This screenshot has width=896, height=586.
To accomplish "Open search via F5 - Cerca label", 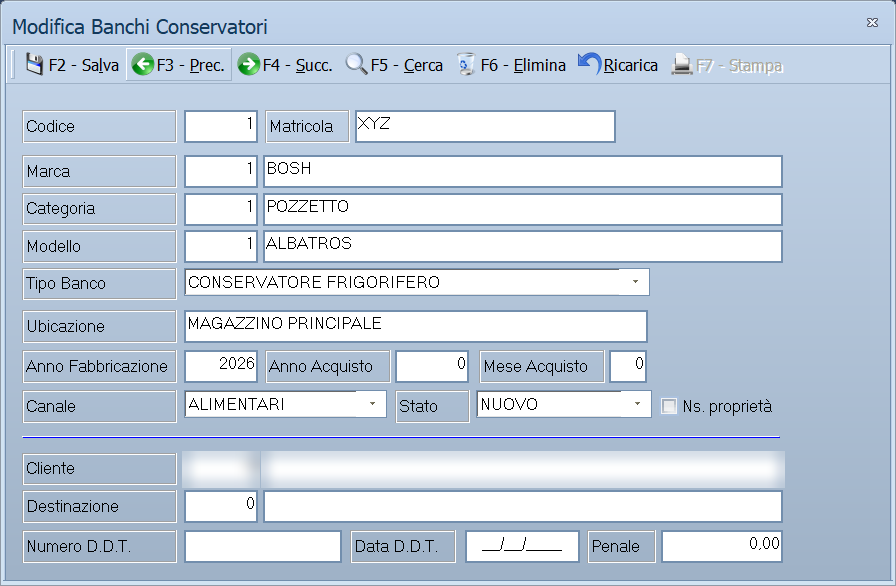I will 407,66.
